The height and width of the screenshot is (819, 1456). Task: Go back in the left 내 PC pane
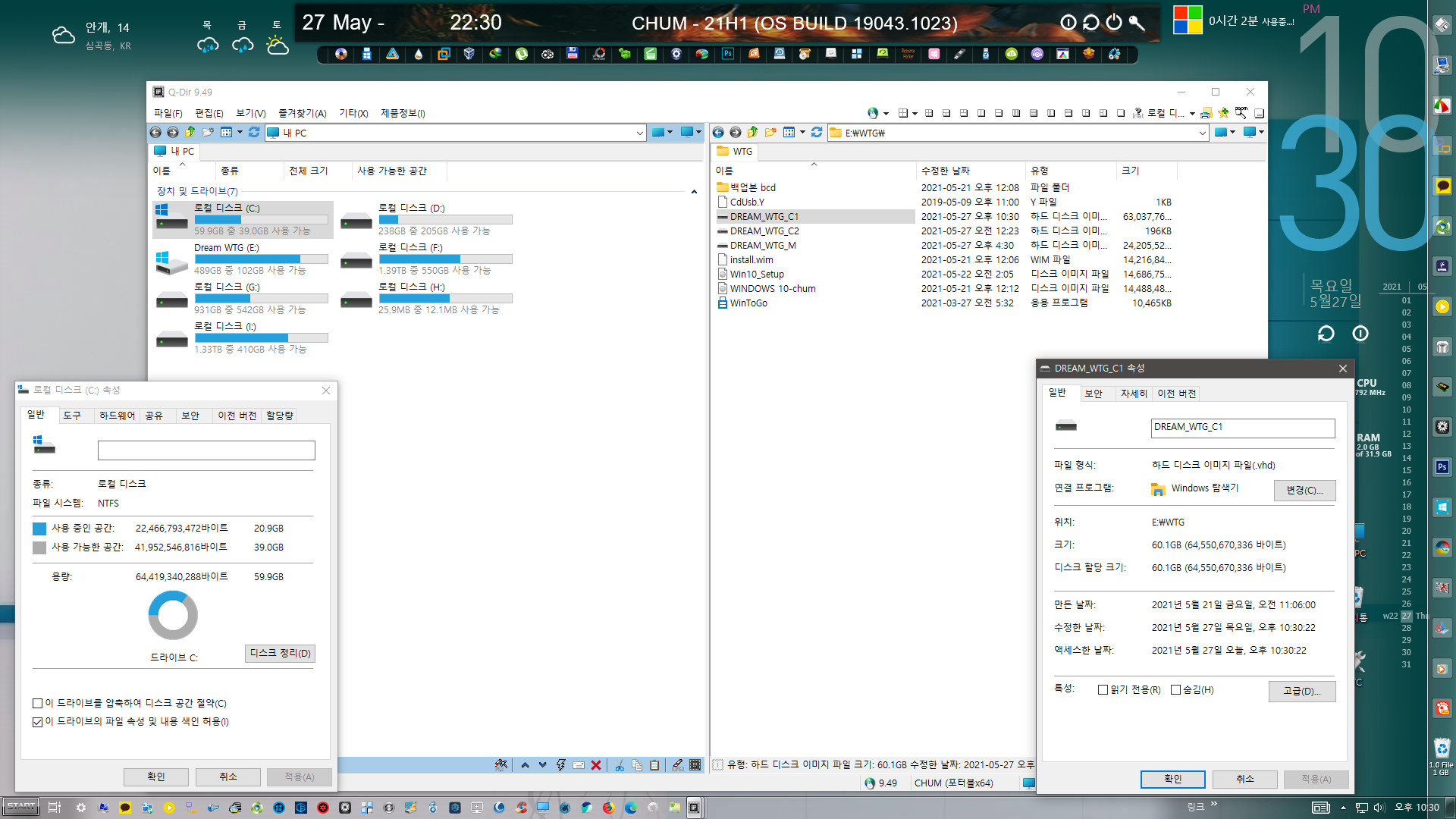click(x=155, y=133)
